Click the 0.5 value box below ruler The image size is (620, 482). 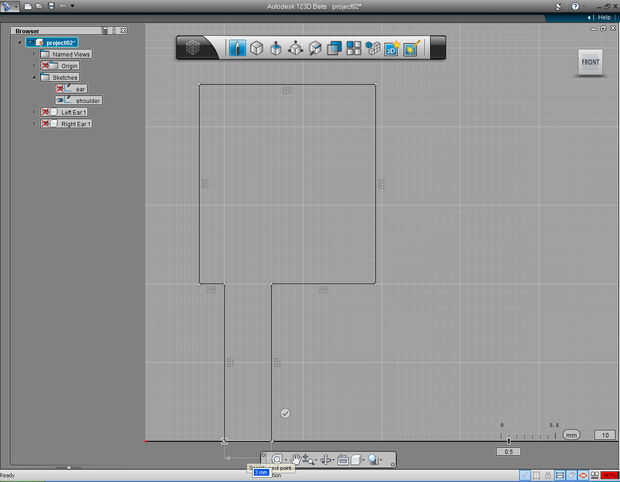point(508,452)
